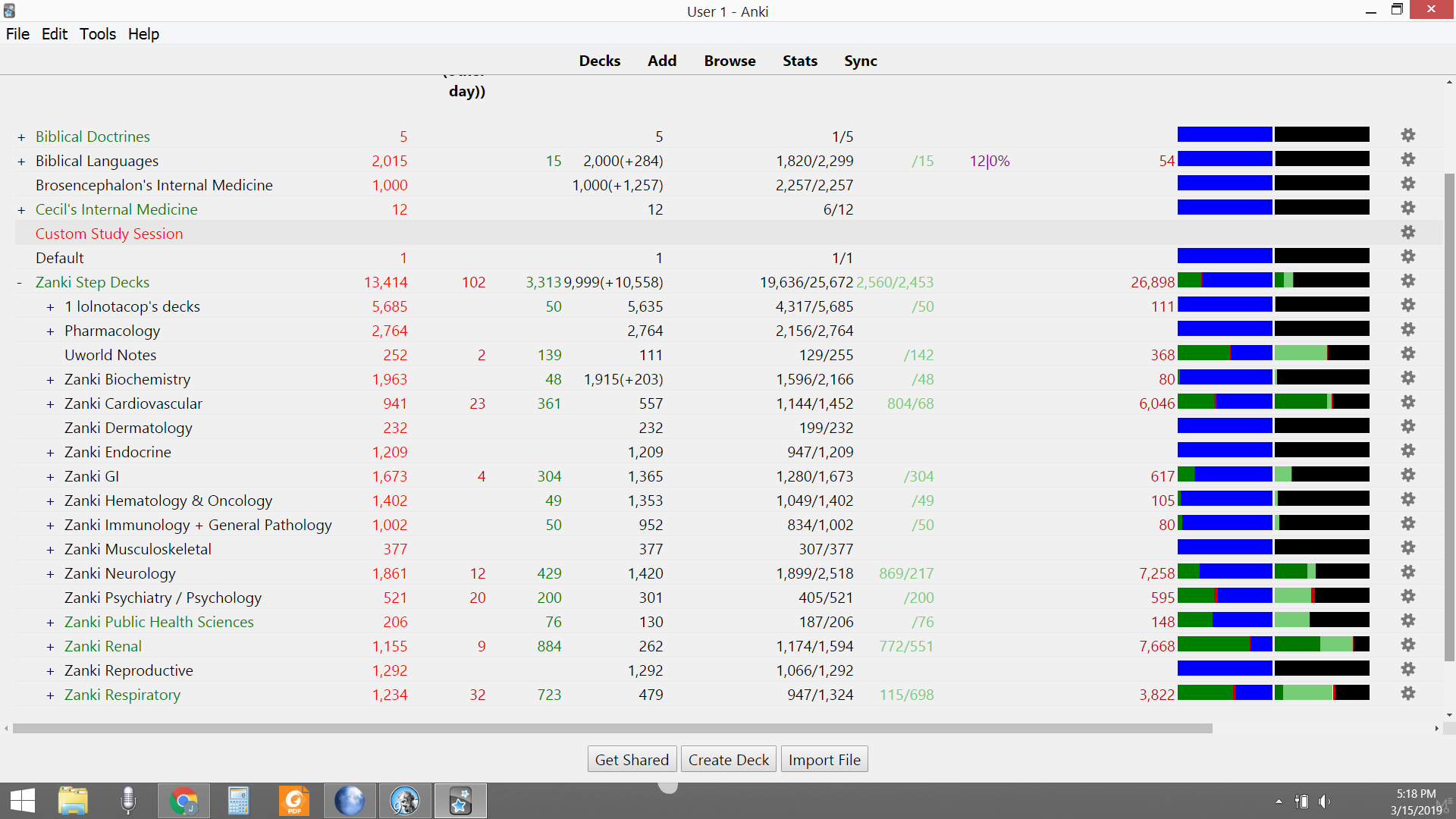Viewport: 1456px width, 819px height.
Task: Open the Help menu
Action: 143,34
